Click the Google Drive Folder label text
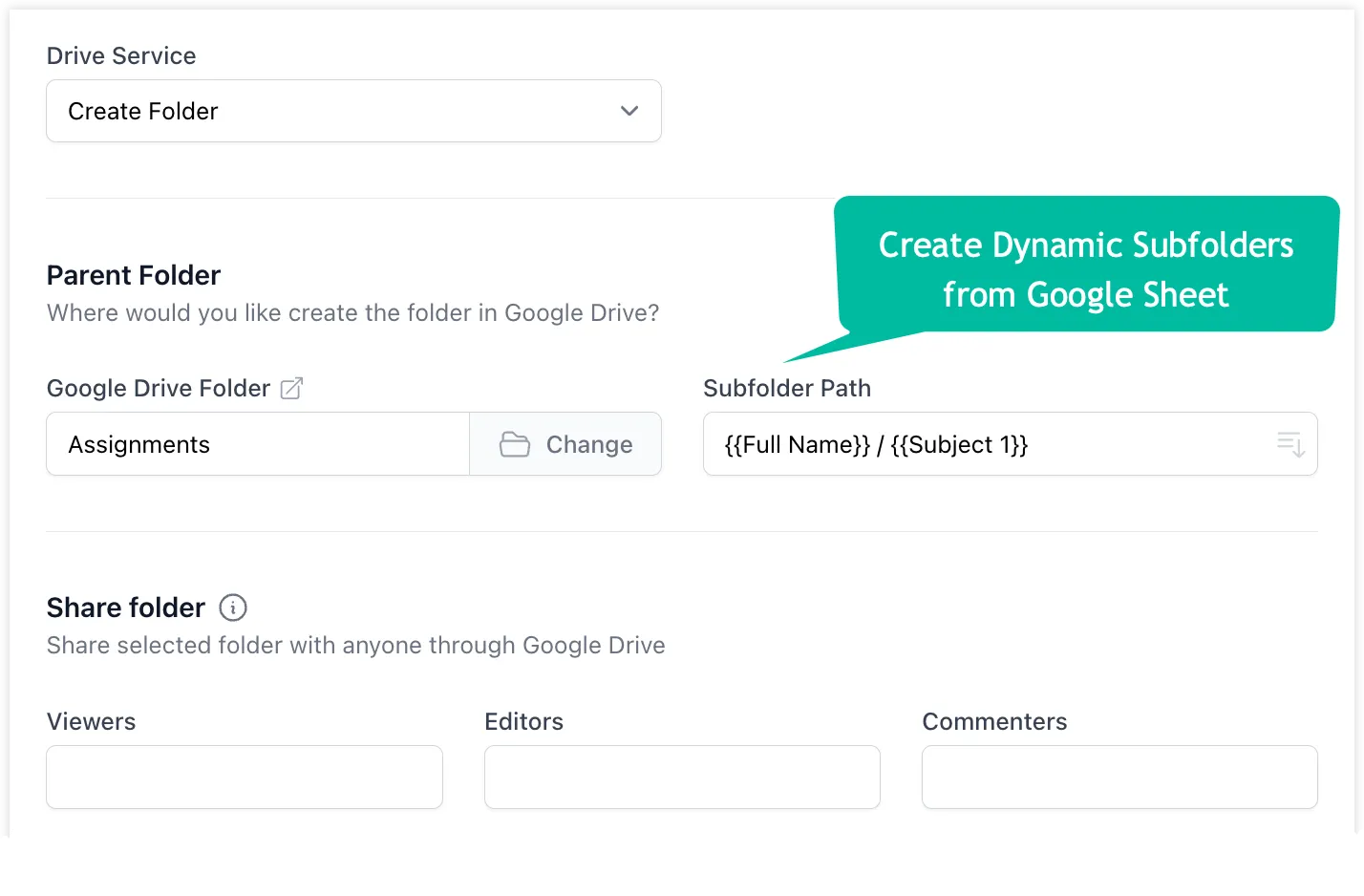Screen dimensions: 1364x896 click(159, 389)
